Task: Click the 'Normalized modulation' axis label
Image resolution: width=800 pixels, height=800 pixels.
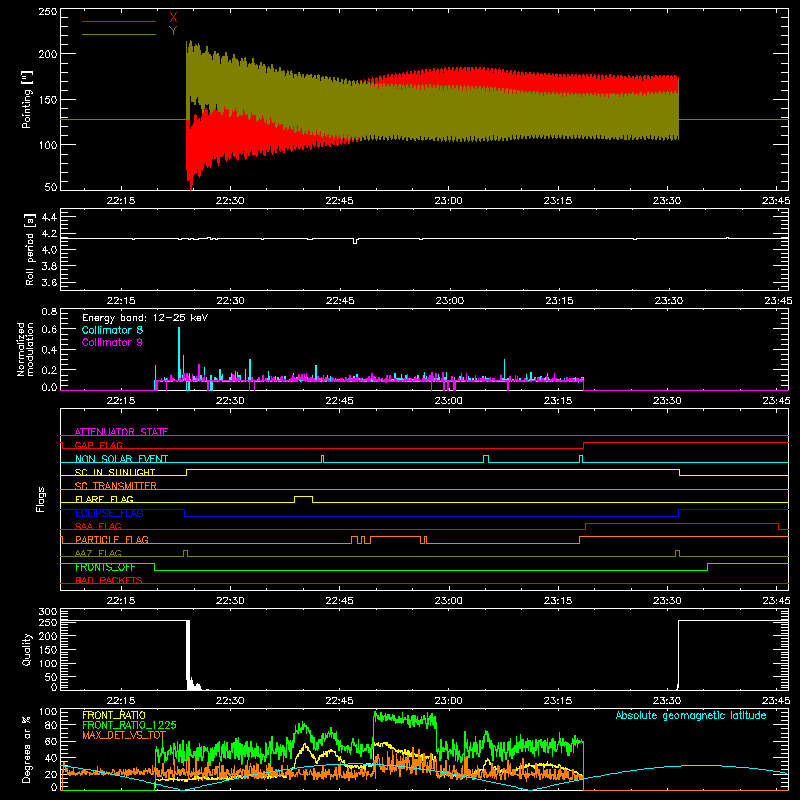Action: [24, 349]
